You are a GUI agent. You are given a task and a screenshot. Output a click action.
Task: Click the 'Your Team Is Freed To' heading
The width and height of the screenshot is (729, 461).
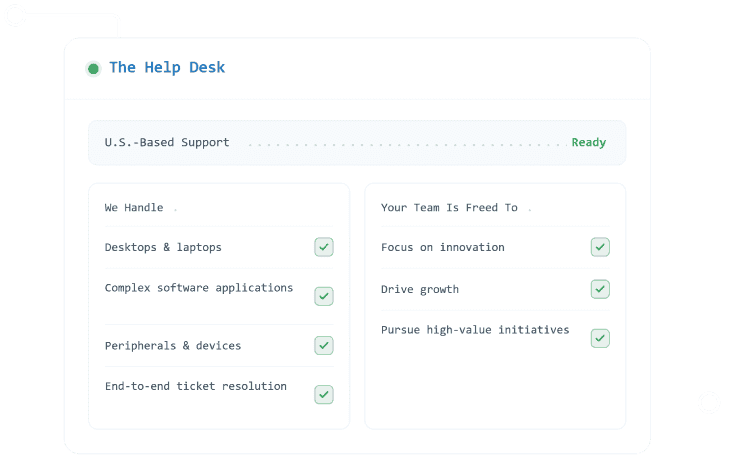click(x=449, y=208)
